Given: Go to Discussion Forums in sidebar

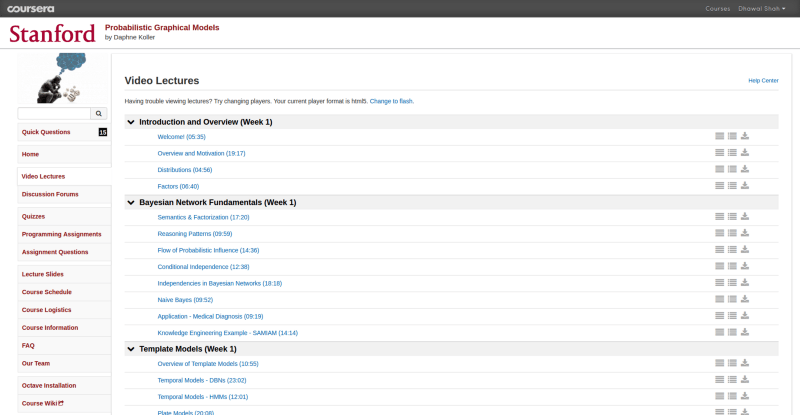Looking at the screenshot, I should coord(50,194).
